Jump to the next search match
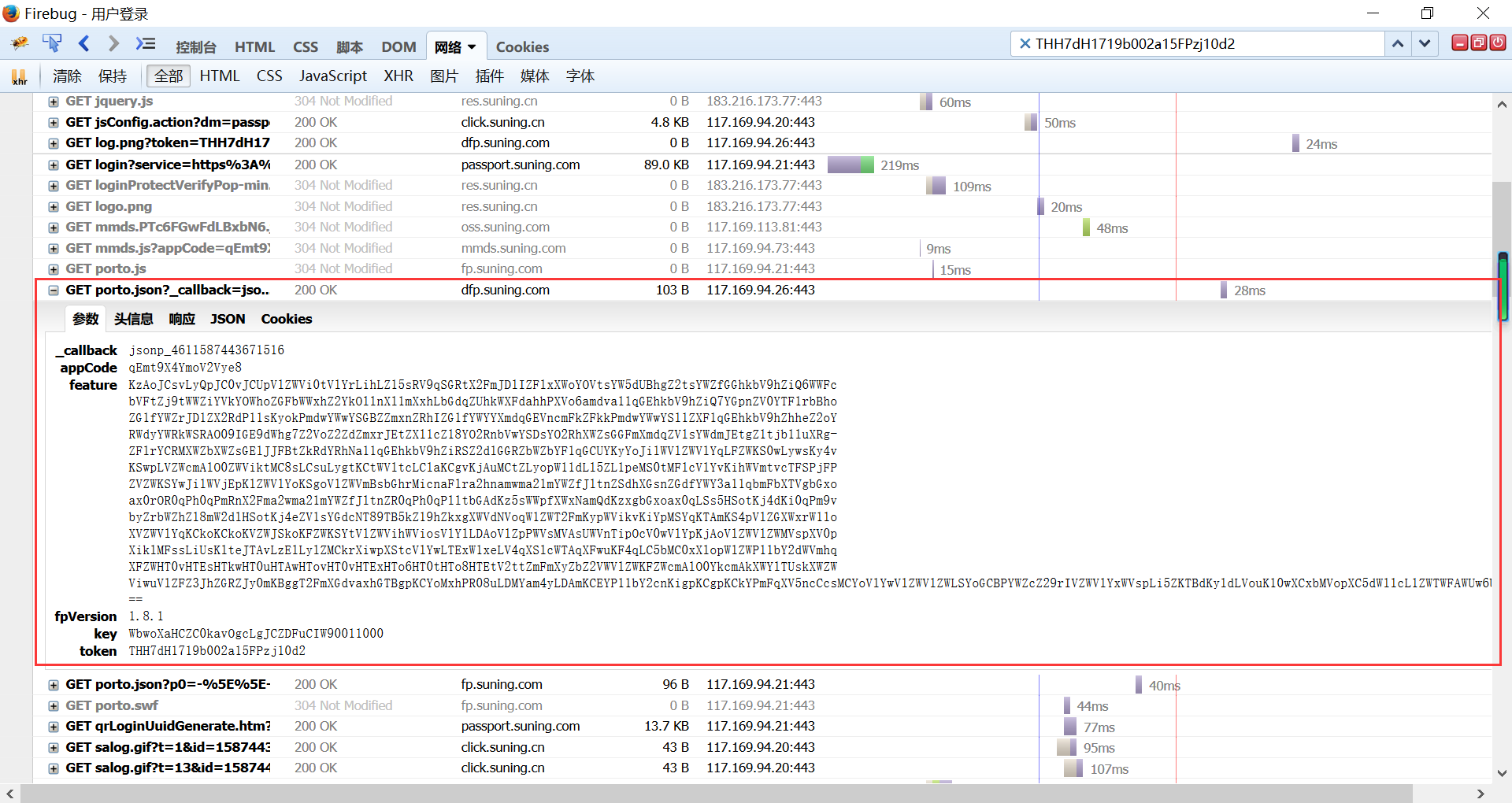 coord(1425,44)
